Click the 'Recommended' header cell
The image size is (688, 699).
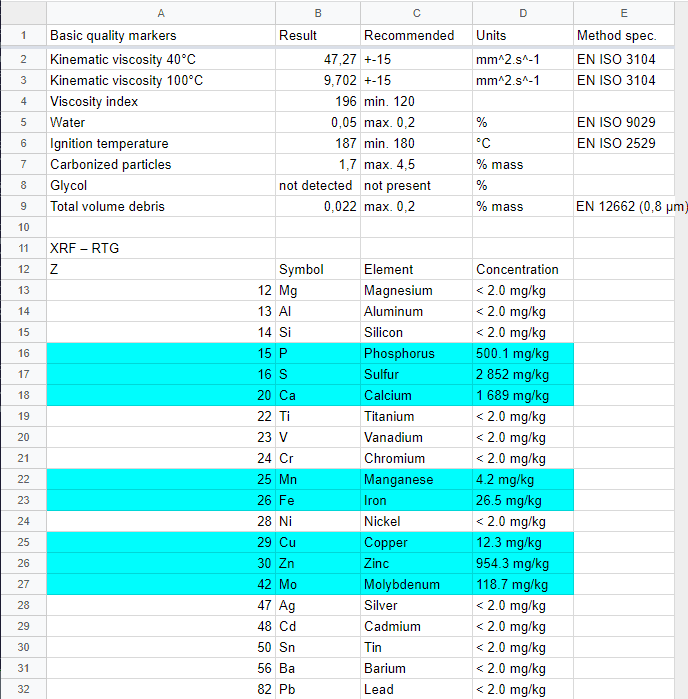416,35
